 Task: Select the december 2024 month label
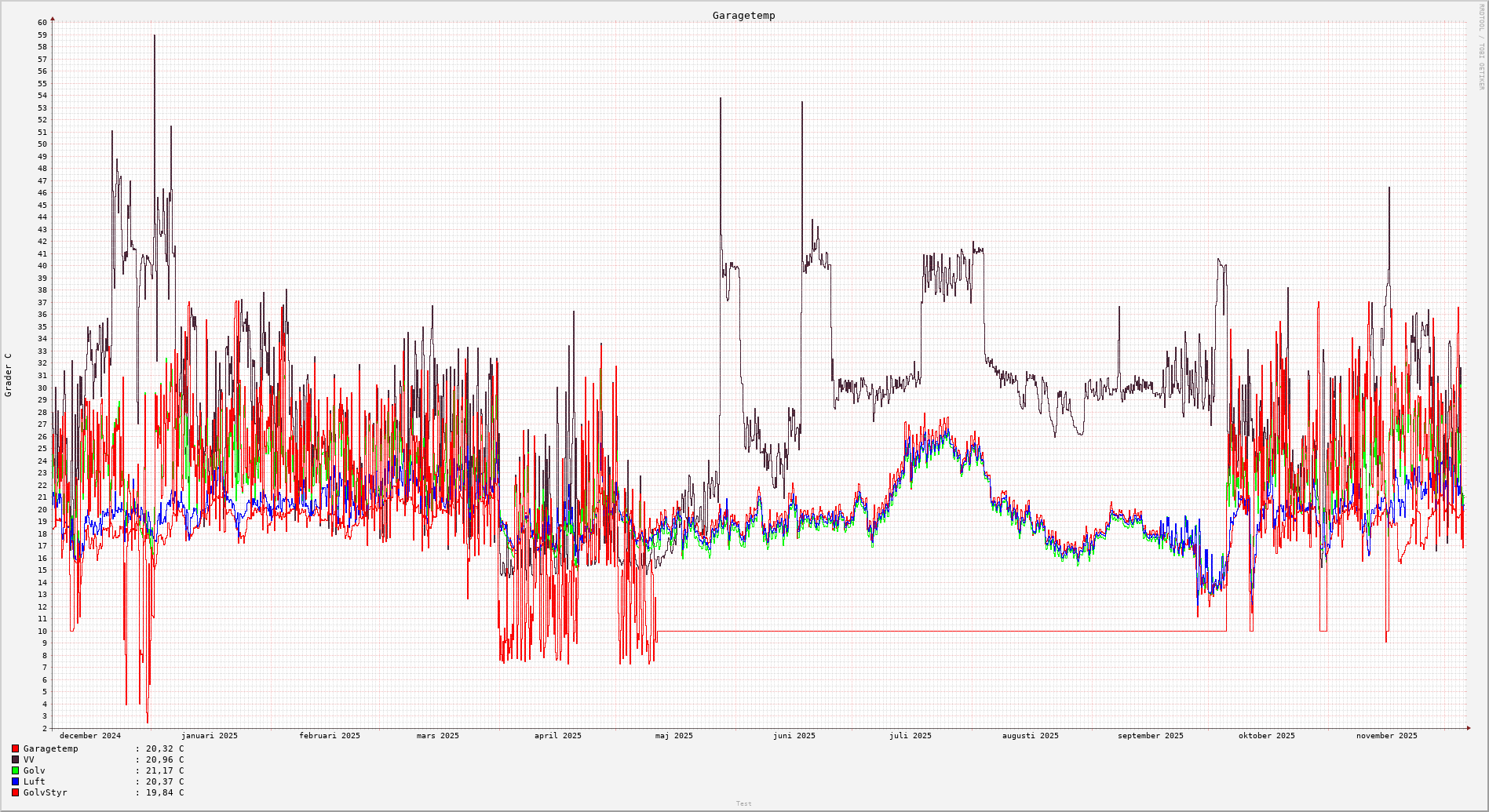(x=90, y=736)
